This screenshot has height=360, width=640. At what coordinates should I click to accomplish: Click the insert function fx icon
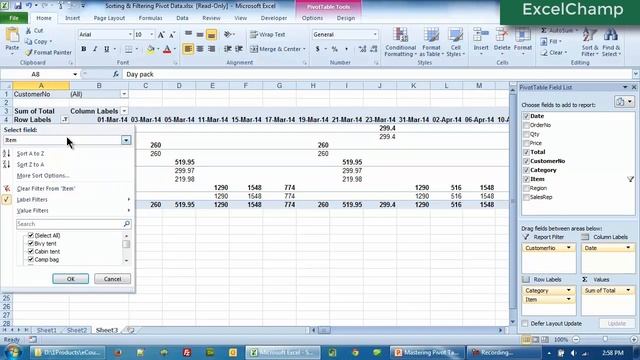(116, 74)
